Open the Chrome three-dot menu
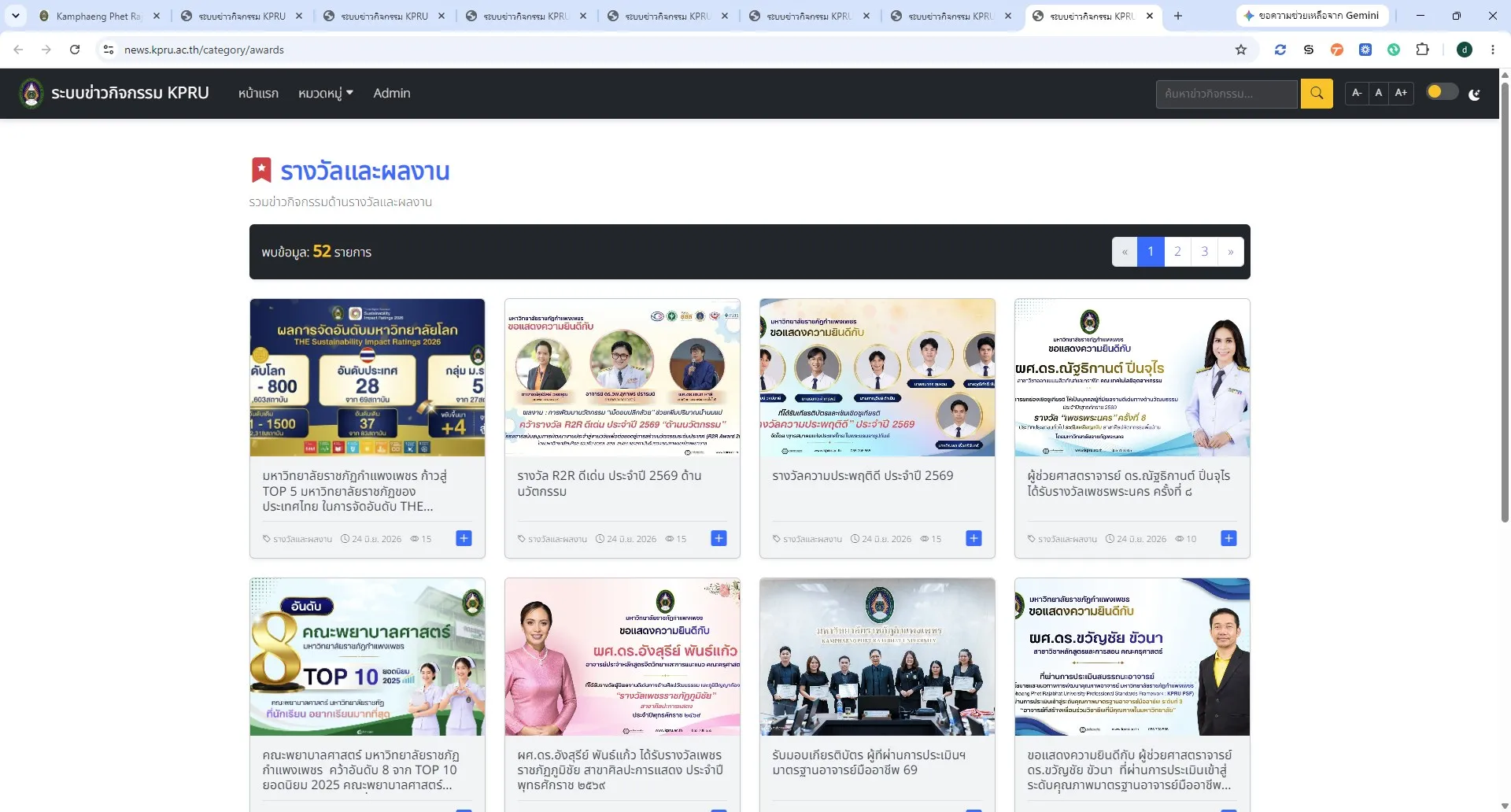The image size is (1511, 812). tap(1493, 50)
